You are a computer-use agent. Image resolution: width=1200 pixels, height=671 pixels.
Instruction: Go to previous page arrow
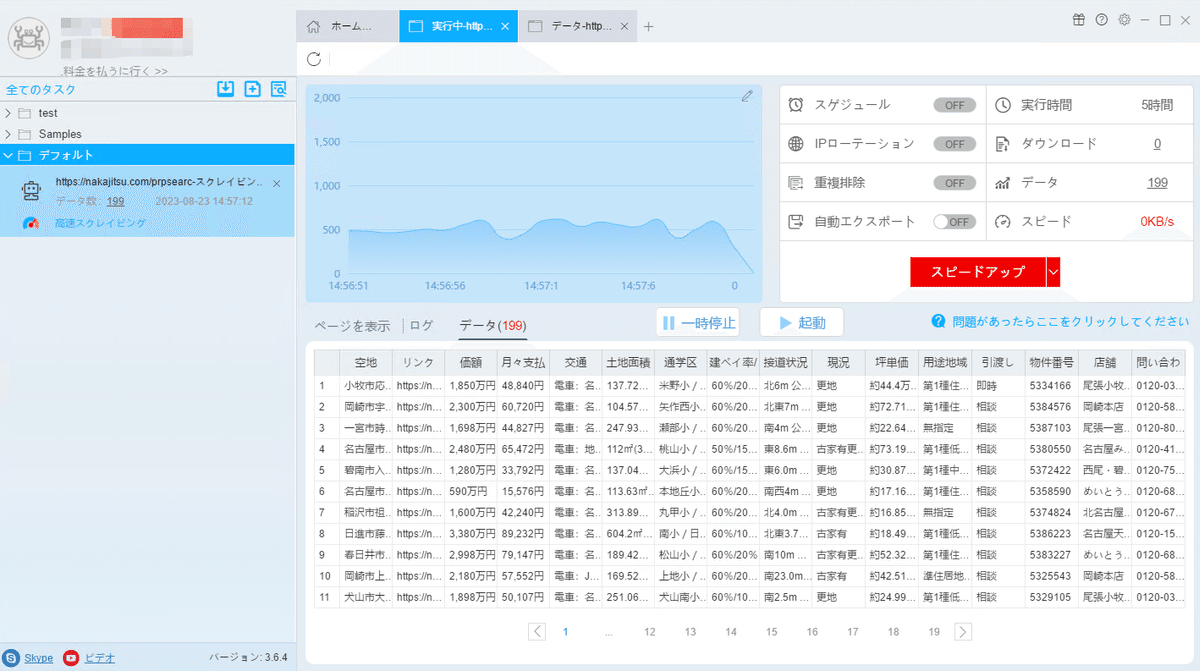537,631
